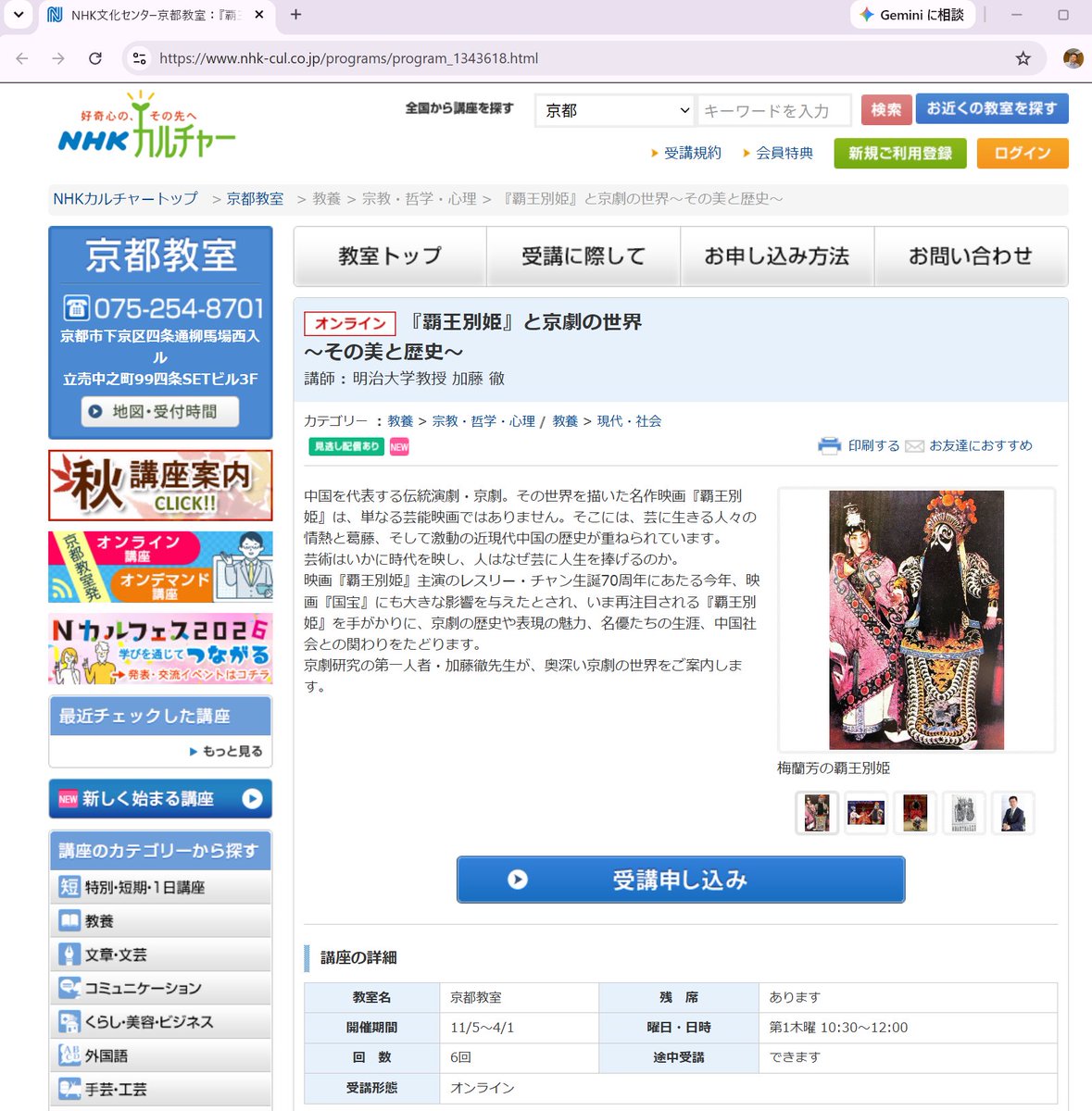1092x1111 pixels.
Task: Click the 外国語 category icon
Action: click(x=69, y=1055)
